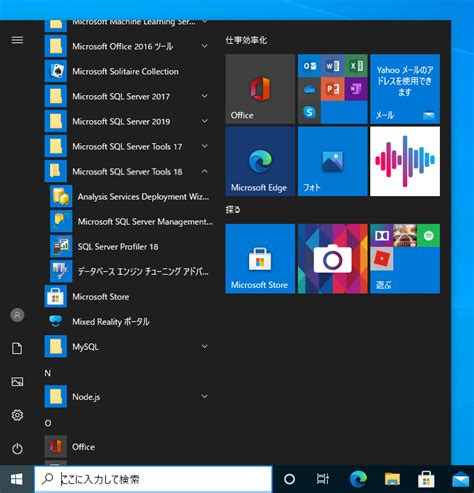Open データベース エンジン チューニング アドバイザー
Image resolution: width=474 pixels, height=493 pixels.
click(x=131, y=272)
